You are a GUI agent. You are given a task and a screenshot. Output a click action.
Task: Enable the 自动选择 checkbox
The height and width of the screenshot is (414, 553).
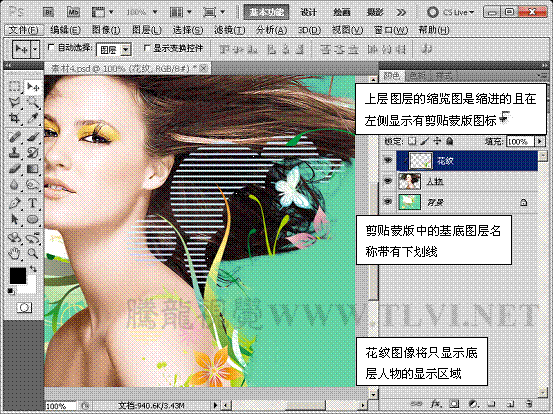51,47
